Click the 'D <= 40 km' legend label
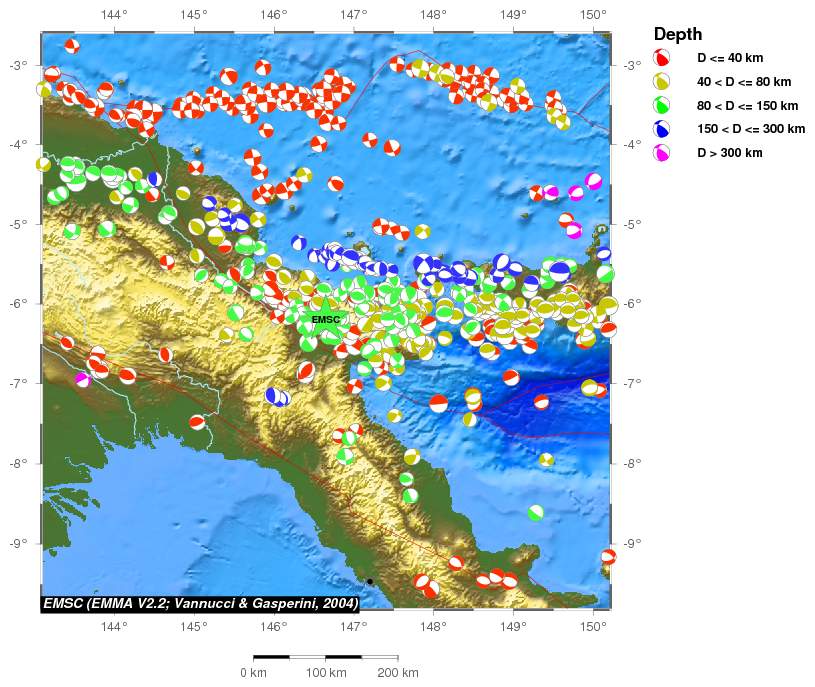Image resolution: width=815 pixels, height=687 pixels. 732,58
